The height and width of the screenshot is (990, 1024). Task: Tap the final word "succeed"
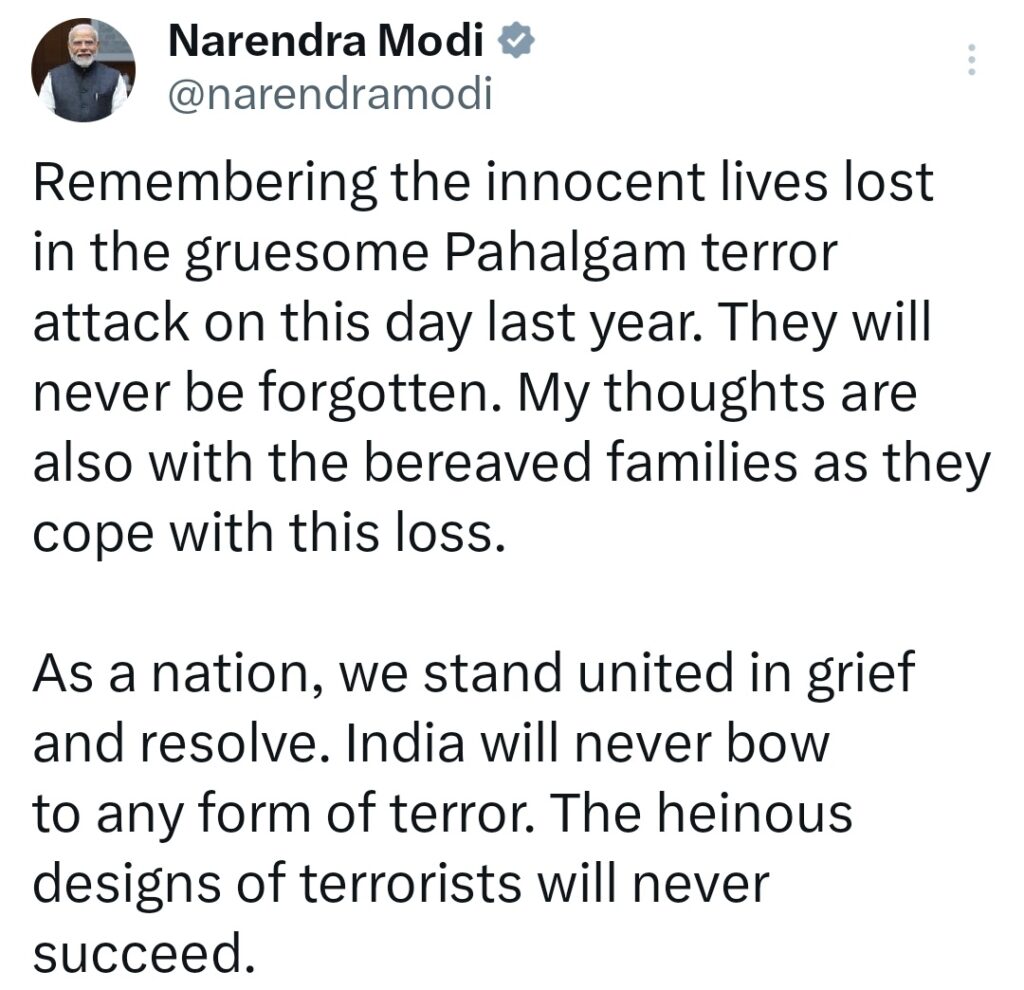(x=137, y=953)
